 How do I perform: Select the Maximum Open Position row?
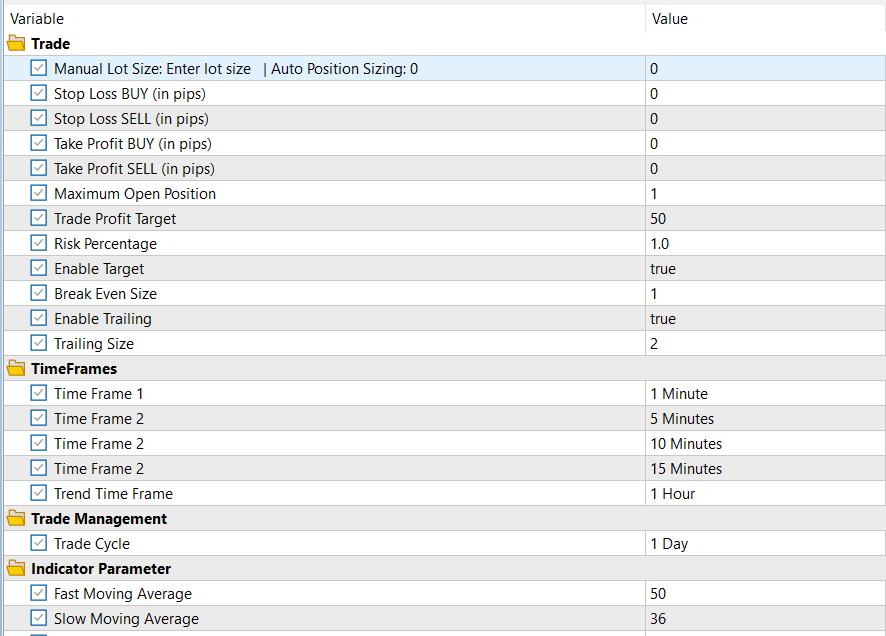(135, 194)
